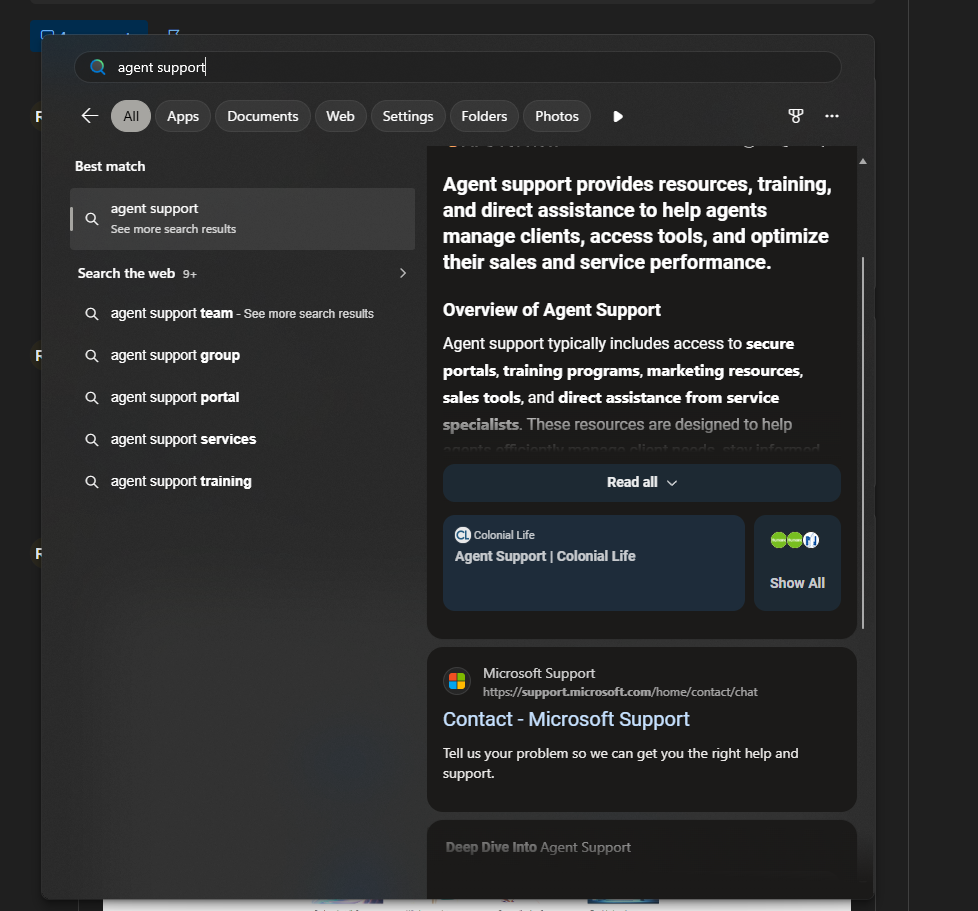This screenshot has width=978, height=911.
Task: Open the three-dots more options menu
Action: point(831,116)
